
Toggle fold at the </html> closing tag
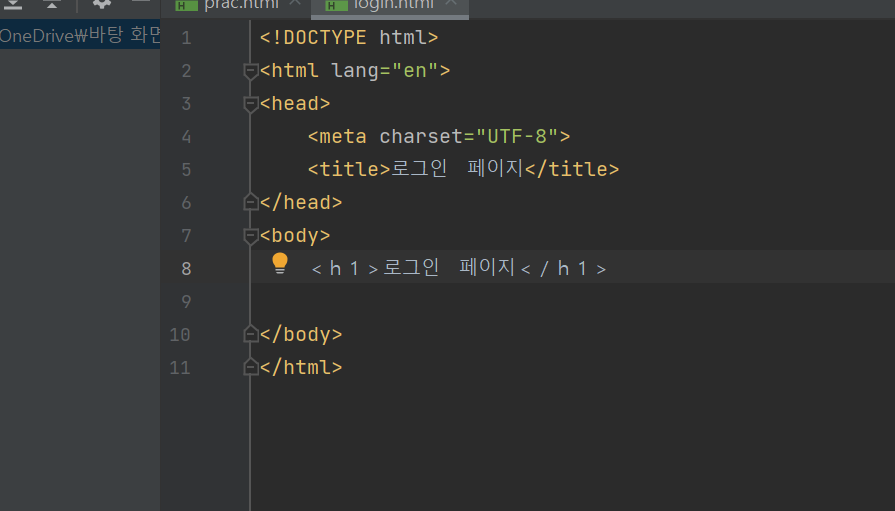(x=251, y=367)
